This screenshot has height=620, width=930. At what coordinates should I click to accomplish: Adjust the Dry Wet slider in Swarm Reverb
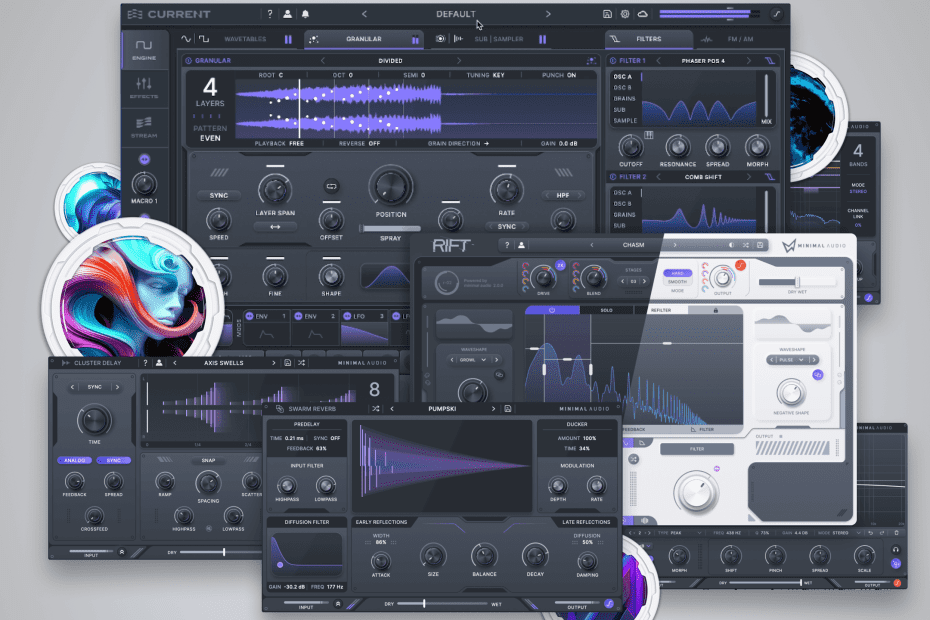tap(425, 603)
